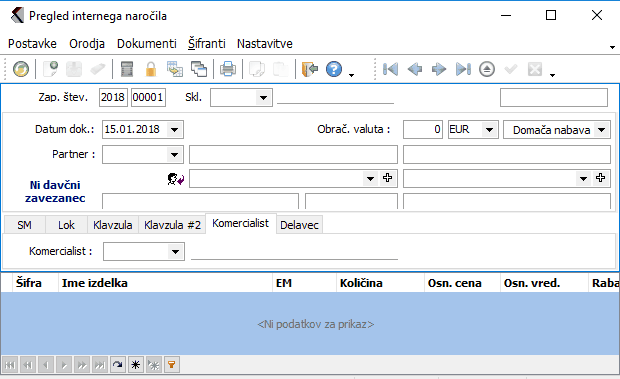
Task: Open the calculator toolbar icon
Action: [x=127, y=70]
